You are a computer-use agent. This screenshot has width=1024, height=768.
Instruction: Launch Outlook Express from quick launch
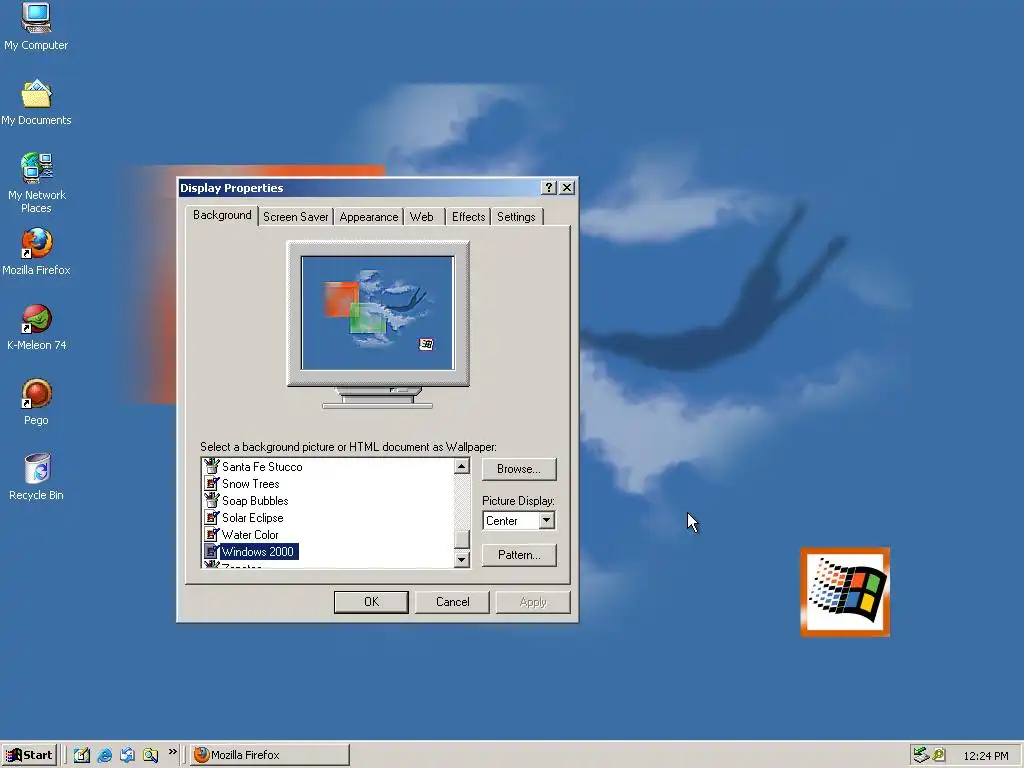(127, 755)
